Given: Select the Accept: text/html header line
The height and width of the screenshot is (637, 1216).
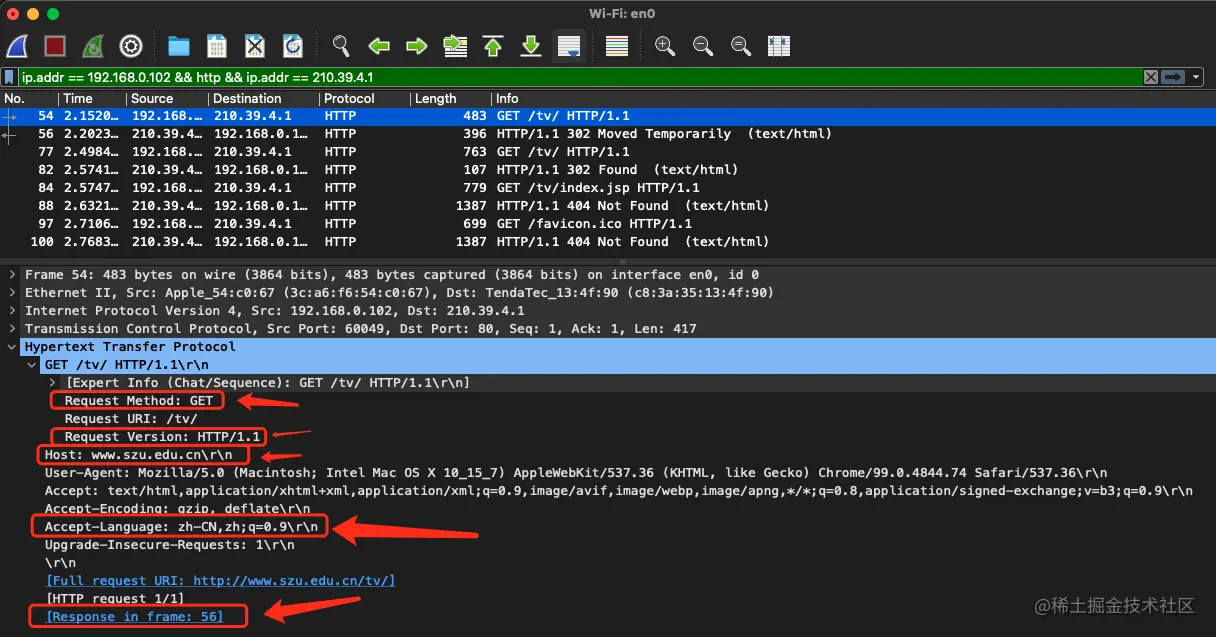Looking at the screenshot, I should [x=619, y=491].
